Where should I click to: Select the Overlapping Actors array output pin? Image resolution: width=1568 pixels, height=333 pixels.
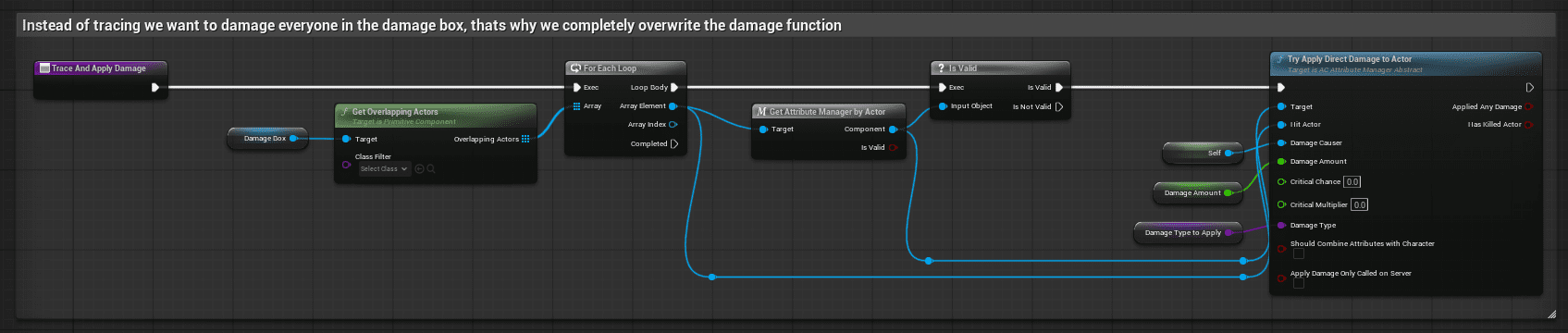tap(525, 139)
